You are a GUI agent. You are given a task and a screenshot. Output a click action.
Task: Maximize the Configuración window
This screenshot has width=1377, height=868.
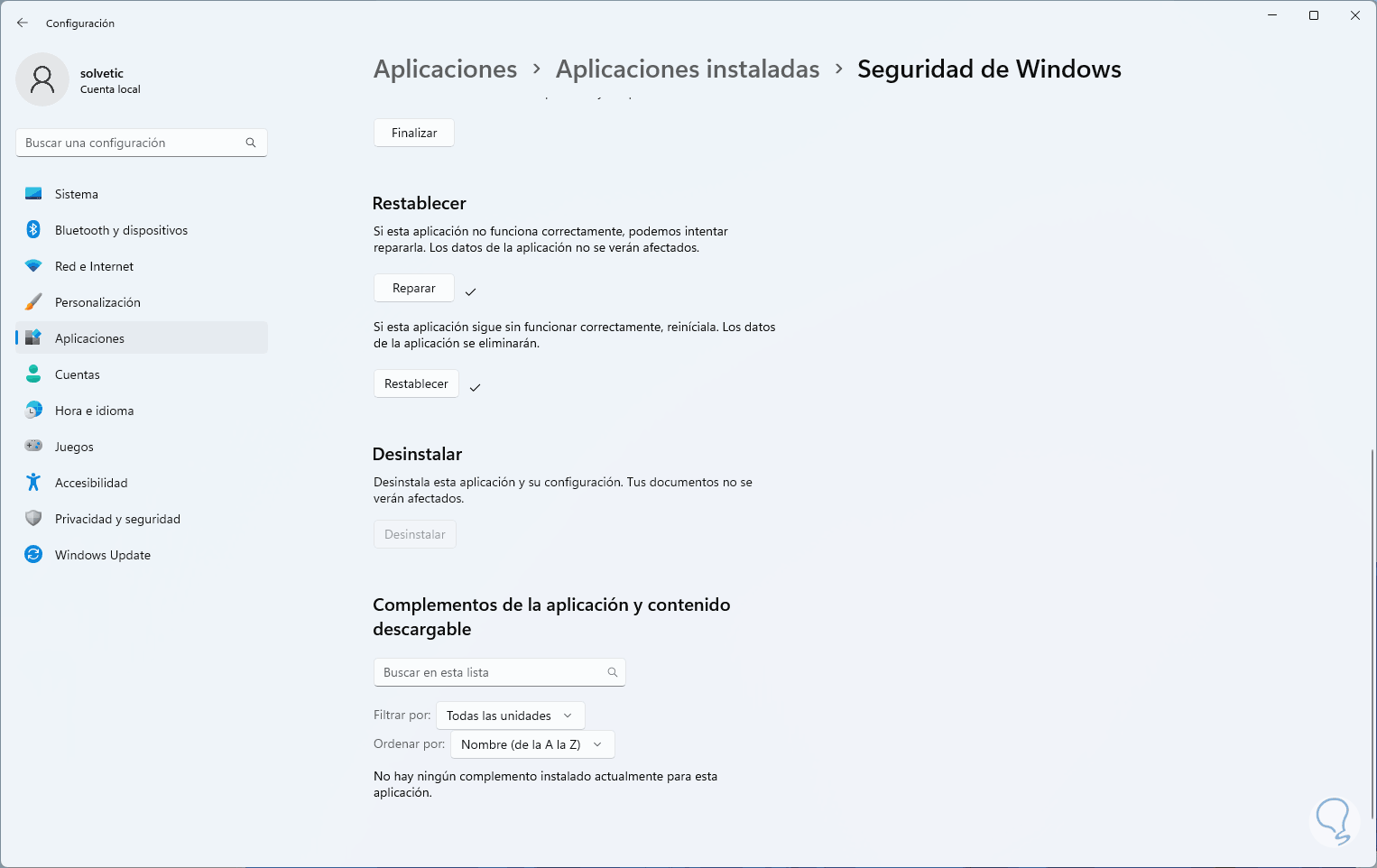[1314, 15]
